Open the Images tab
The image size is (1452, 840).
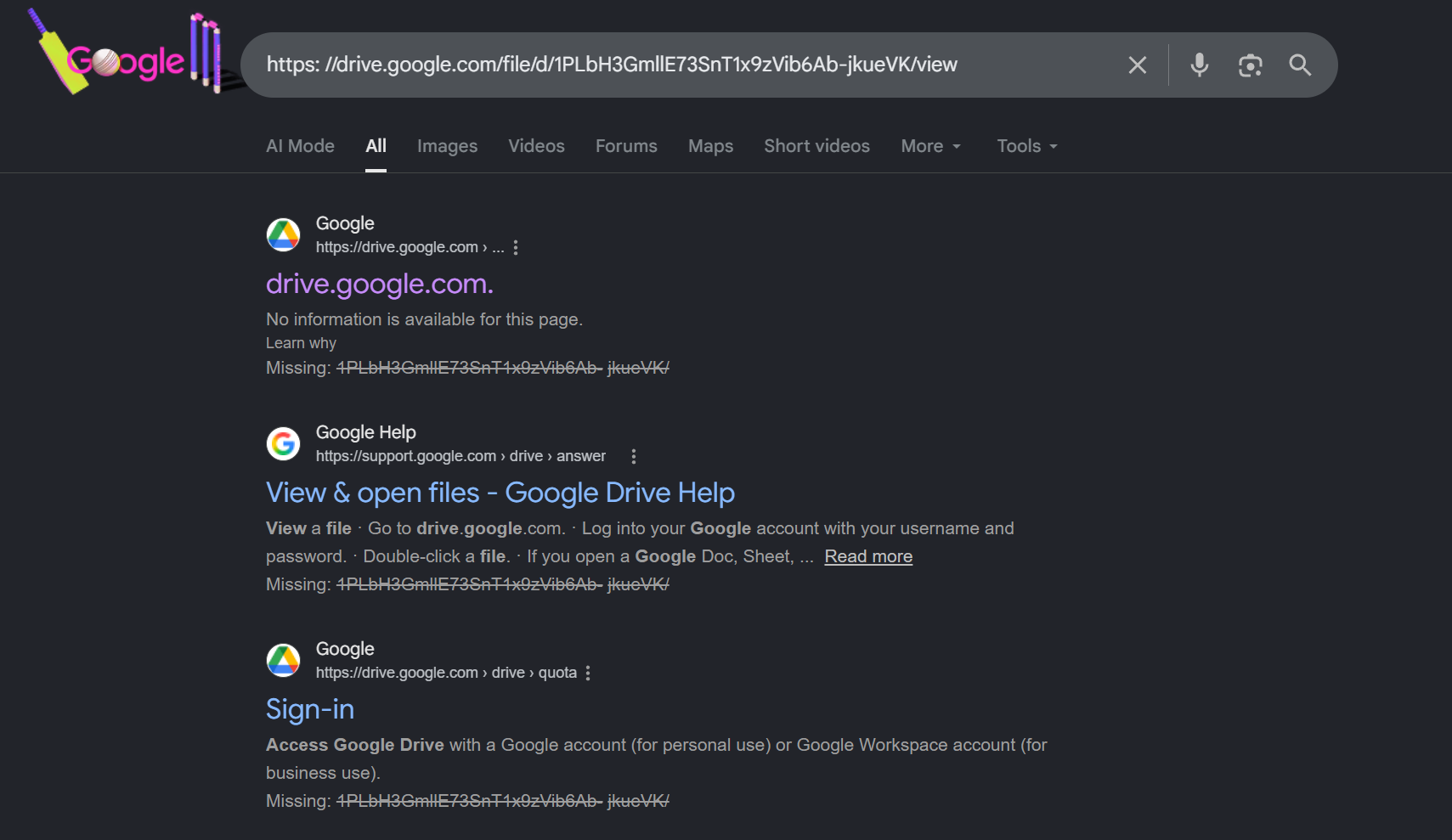(447, 146)
